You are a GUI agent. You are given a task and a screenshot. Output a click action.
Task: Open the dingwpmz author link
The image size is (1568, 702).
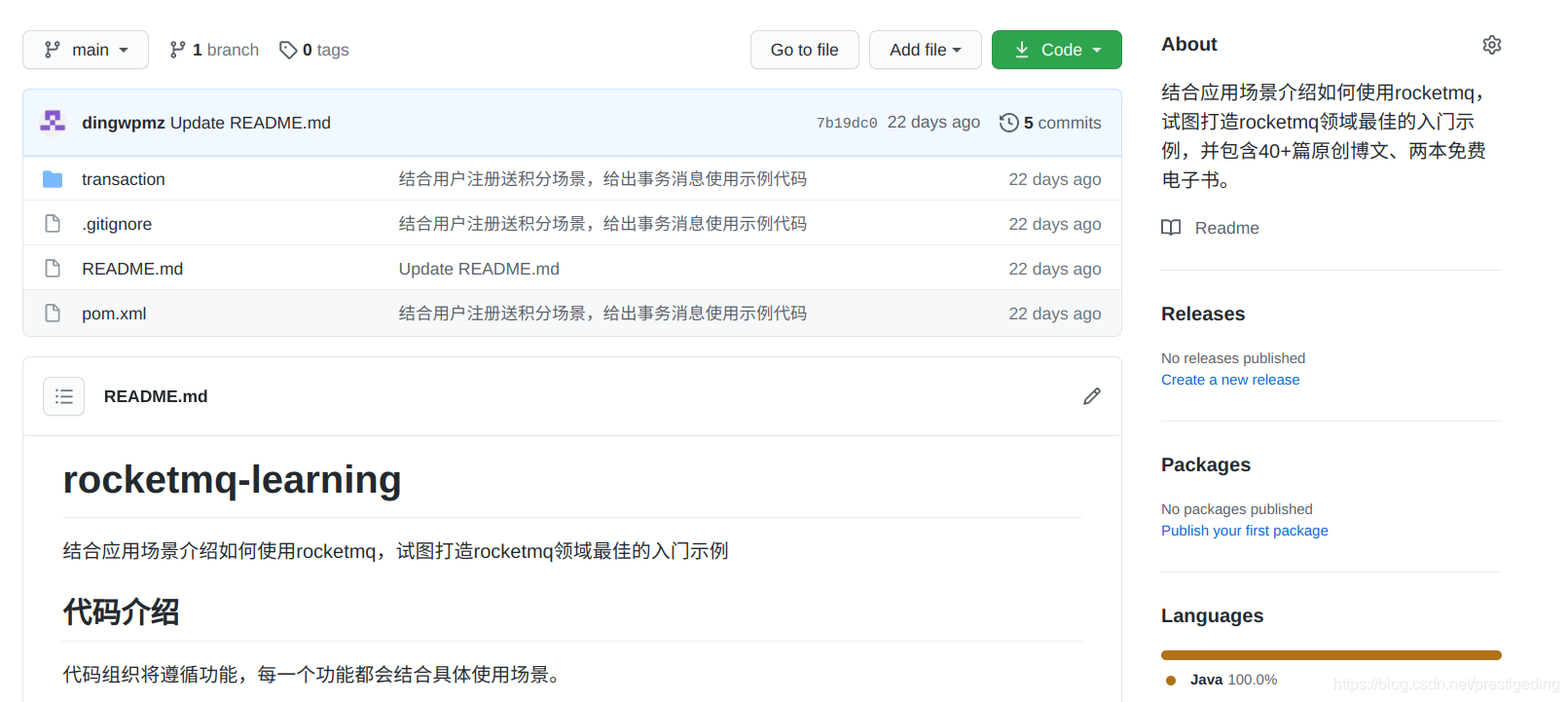pyautogui.click(x=124, y=123)
